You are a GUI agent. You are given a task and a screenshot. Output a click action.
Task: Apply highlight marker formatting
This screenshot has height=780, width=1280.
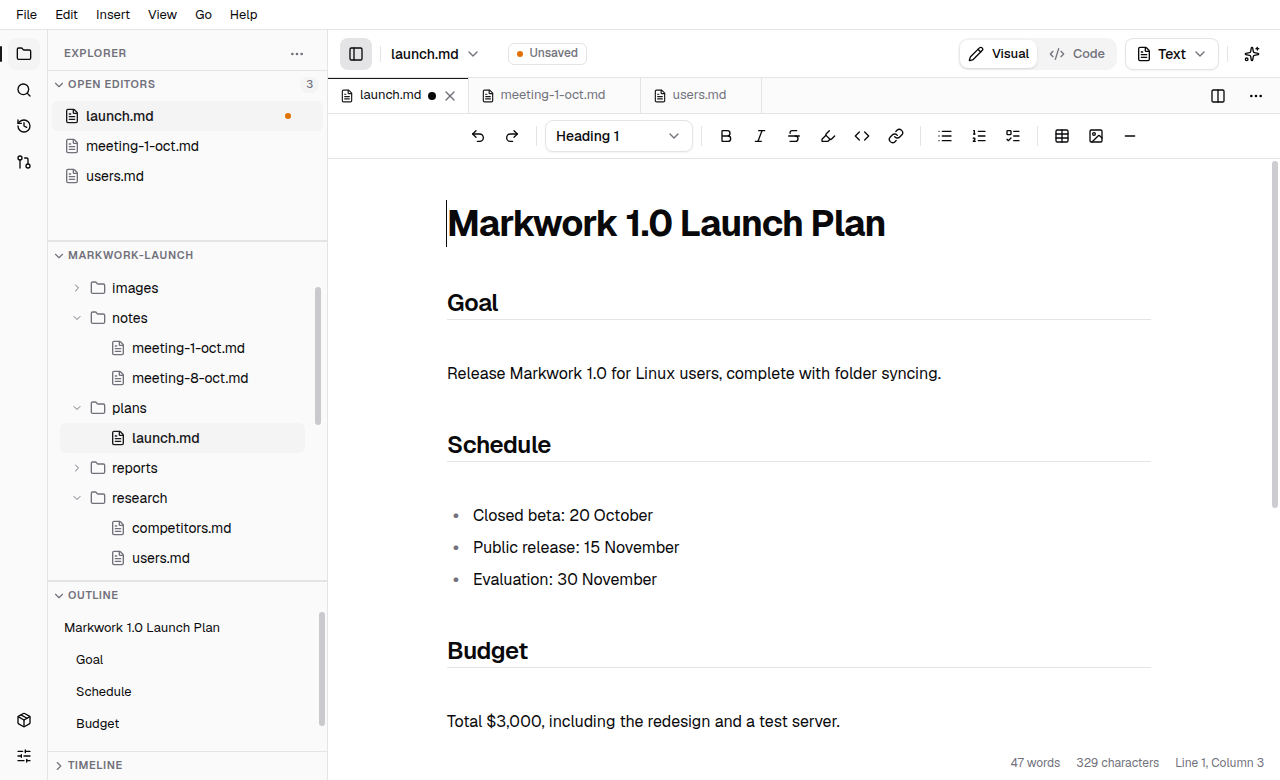point(828,136)
